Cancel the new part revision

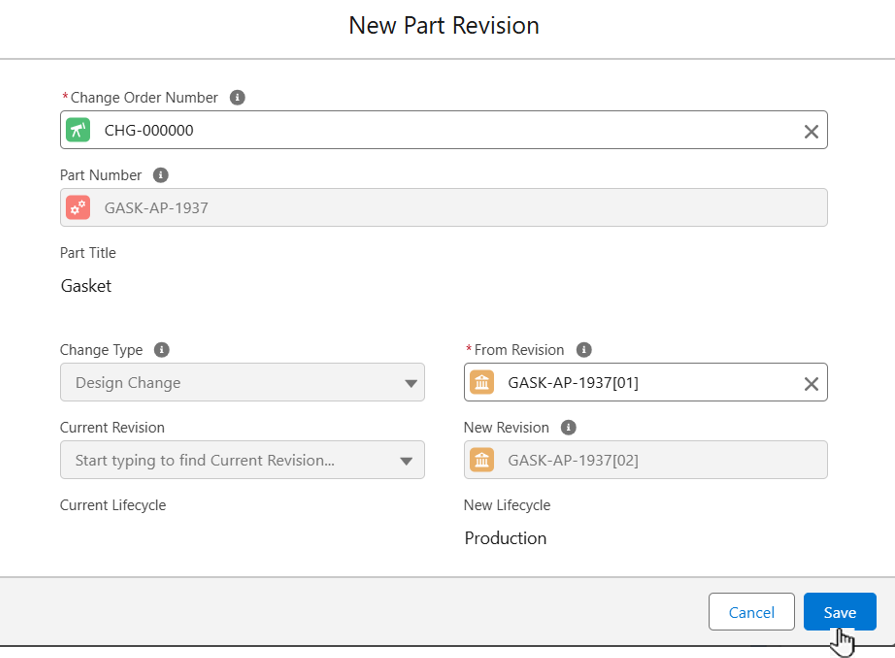[x=751, y=612]
